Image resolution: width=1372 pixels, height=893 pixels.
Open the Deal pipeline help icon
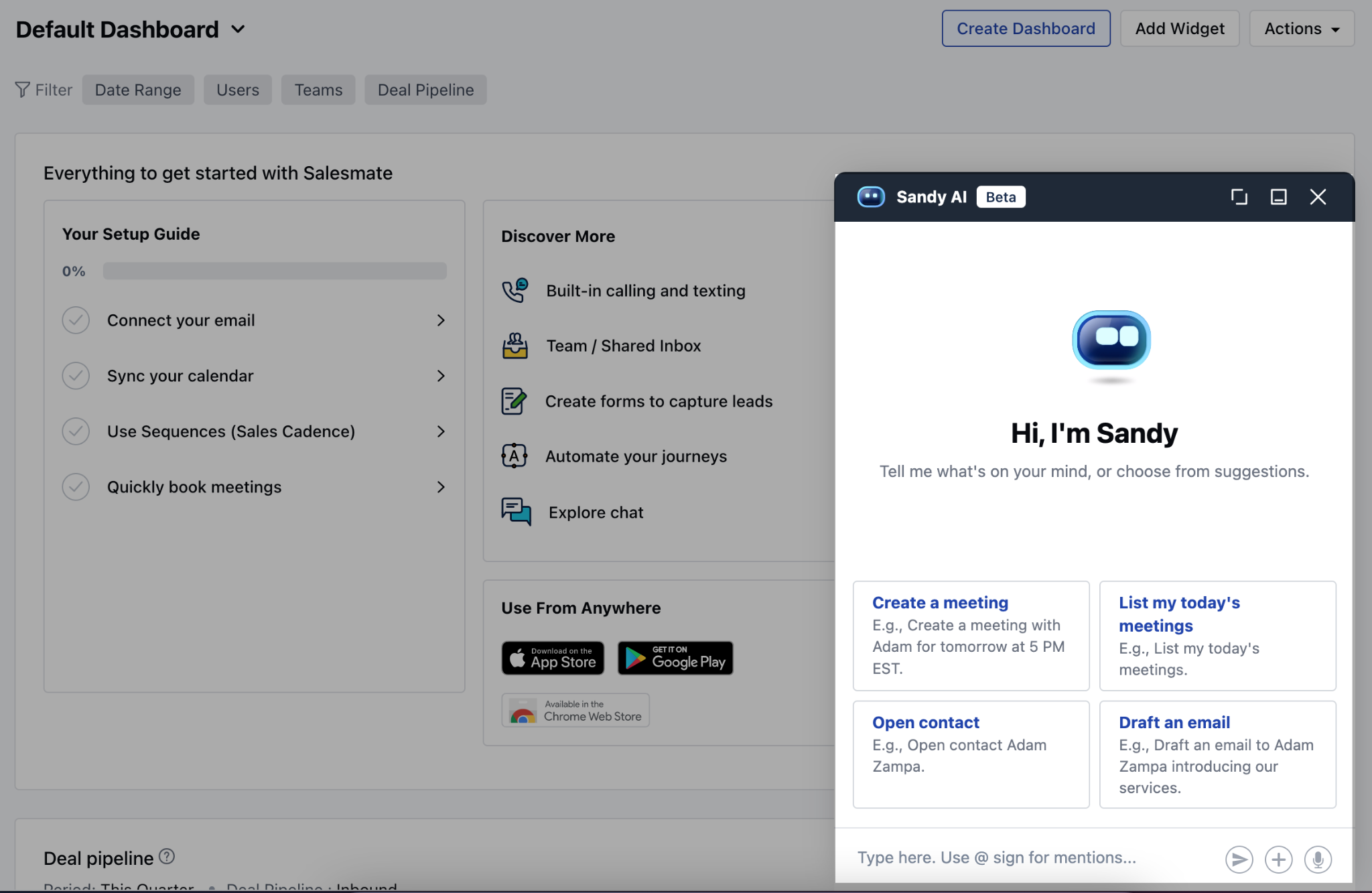(x=167, y=857)
